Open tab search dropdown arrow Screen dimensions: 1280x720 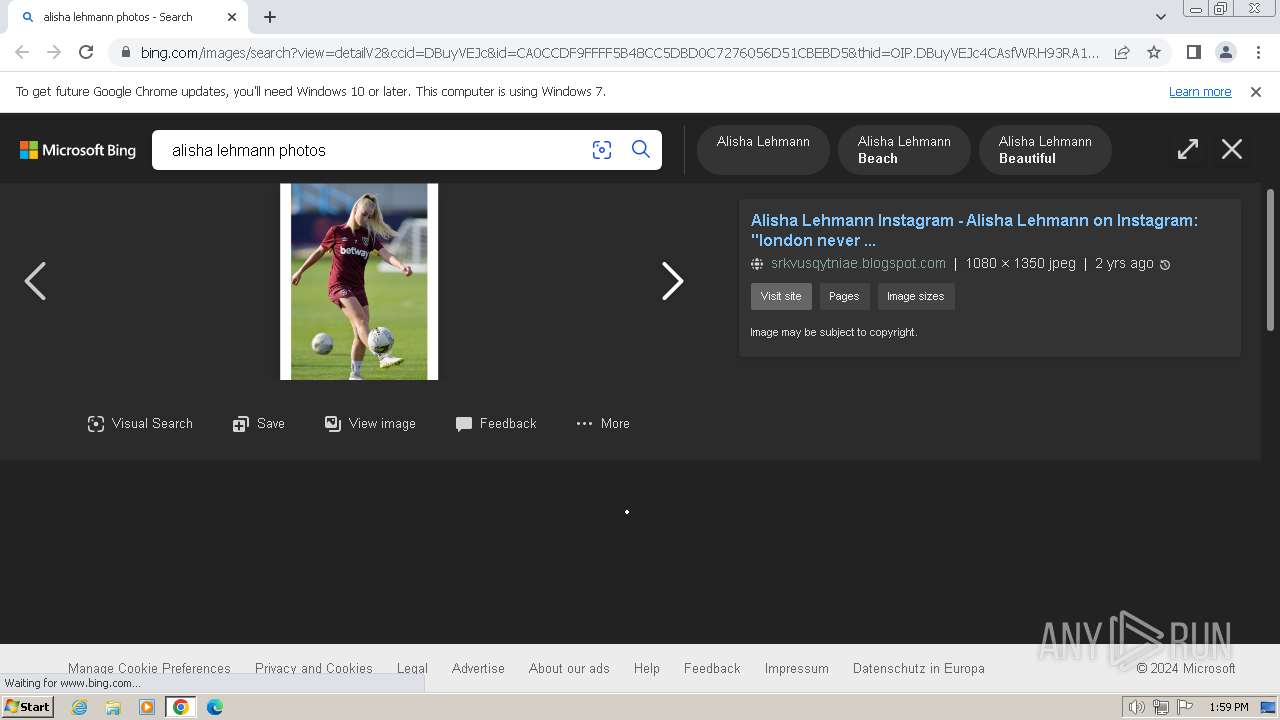tap(1161, 17)
